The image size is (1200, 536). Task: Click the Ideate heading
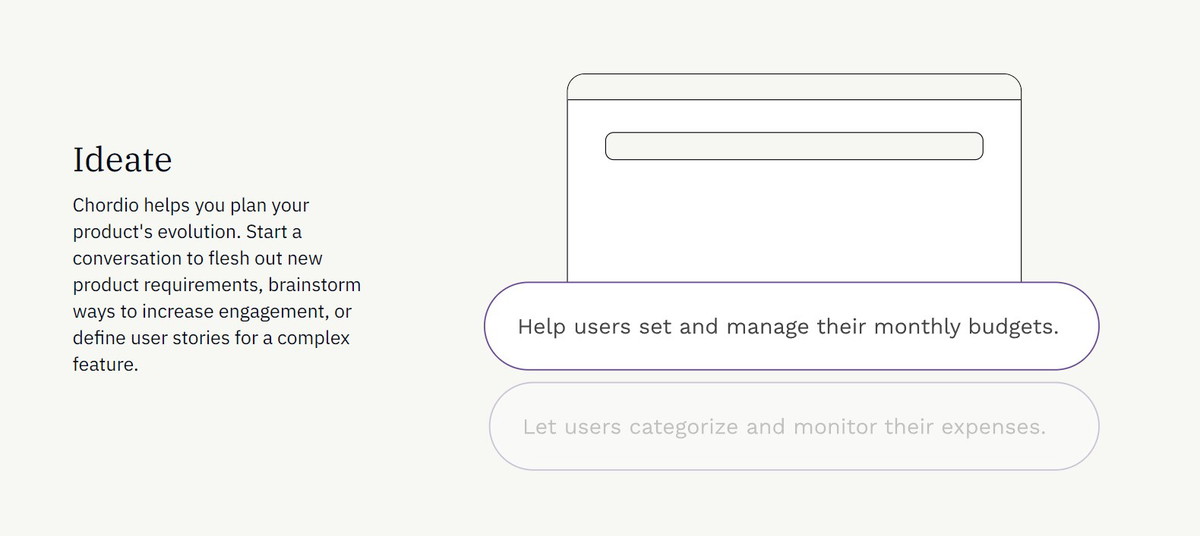[122, 159]
